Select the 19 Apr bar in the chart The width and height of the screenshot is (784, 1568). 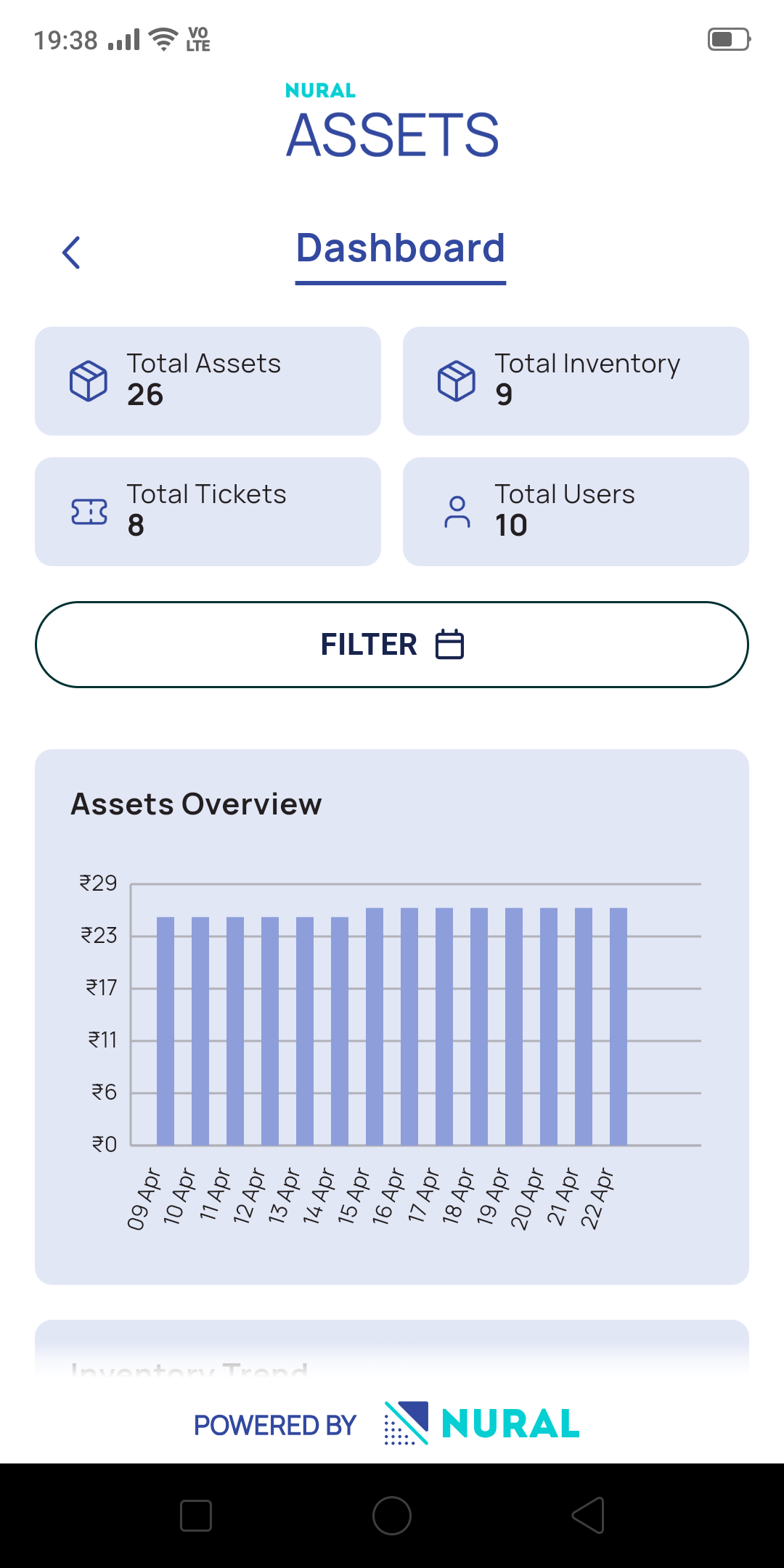[514, 1026]
